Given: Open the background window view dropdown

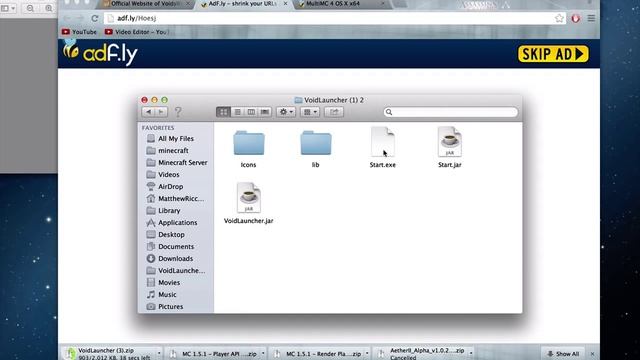Looking at the screenshot, I should [7, 8].
